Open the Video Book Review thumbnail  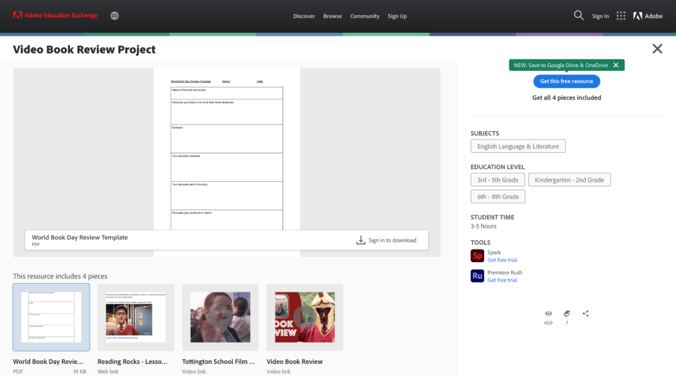point(305,317)
